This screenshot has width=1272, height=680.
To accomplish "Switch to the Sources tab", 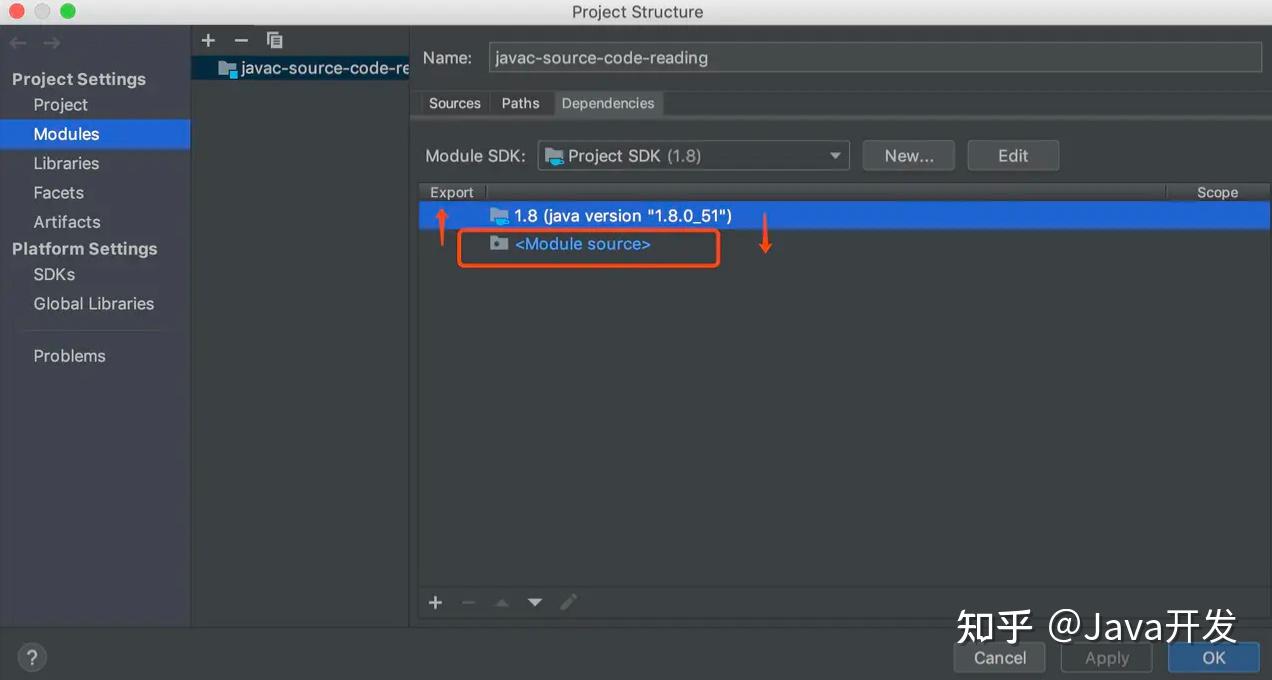I will coord(455,103).
